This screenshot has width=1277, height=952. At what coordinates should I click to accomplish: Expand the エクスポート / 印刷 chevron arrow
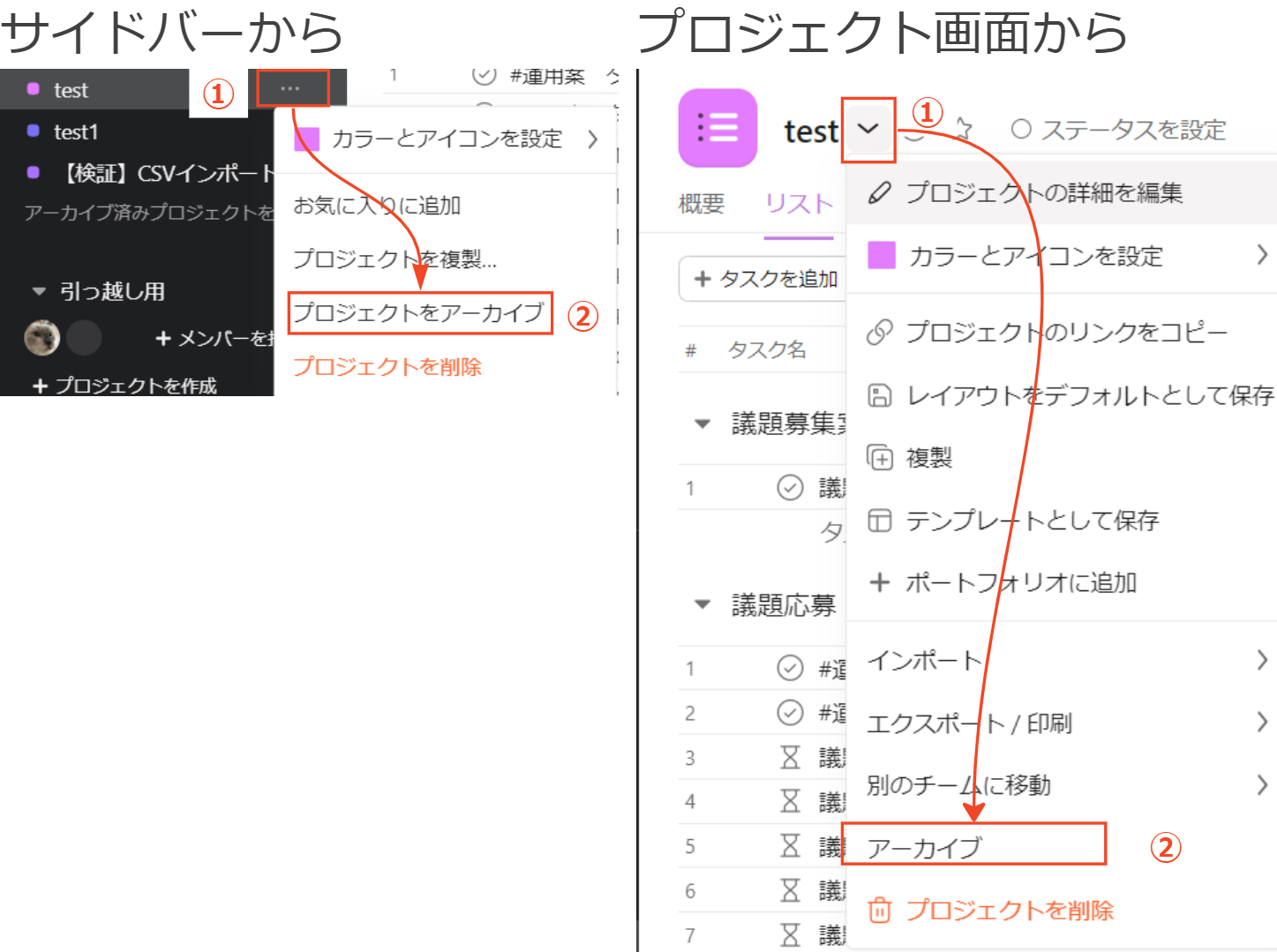click(1262, 723)
